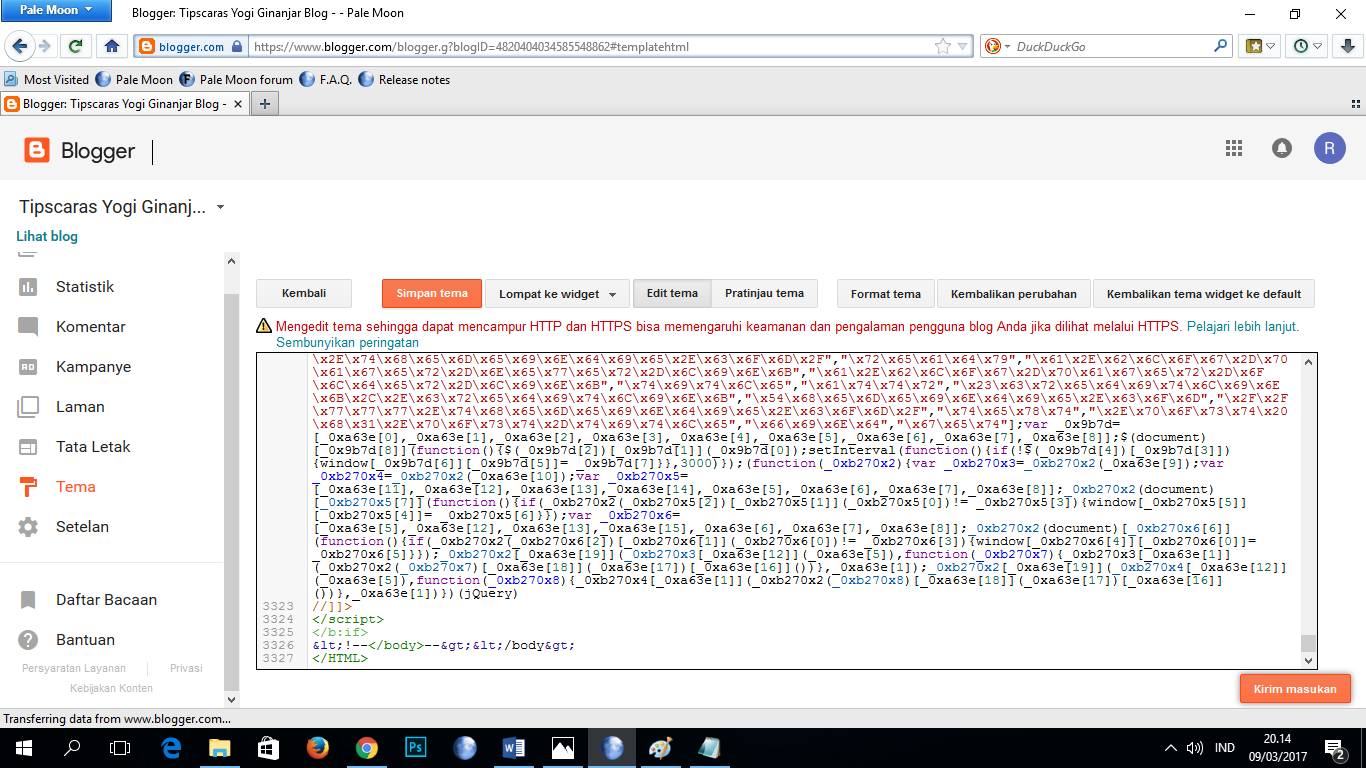Open Tata Letak from its layout icon

coord(28,447)
